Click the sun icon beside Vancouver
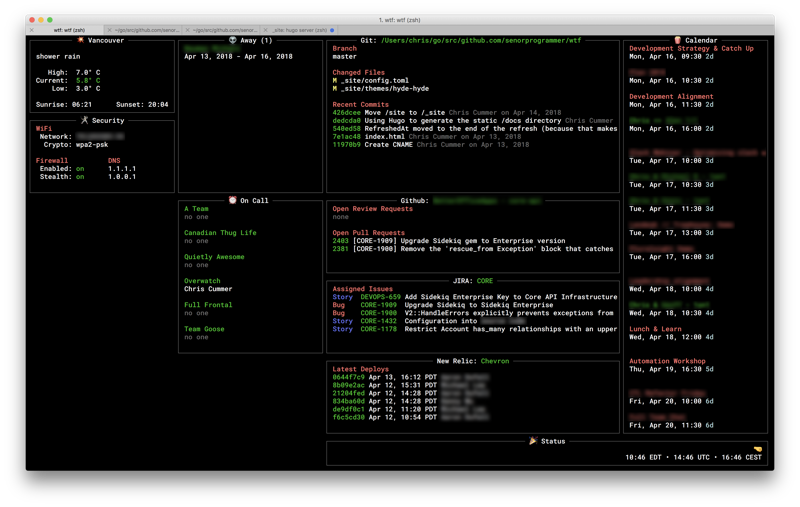800x507 pixels. tap(82, 41)
